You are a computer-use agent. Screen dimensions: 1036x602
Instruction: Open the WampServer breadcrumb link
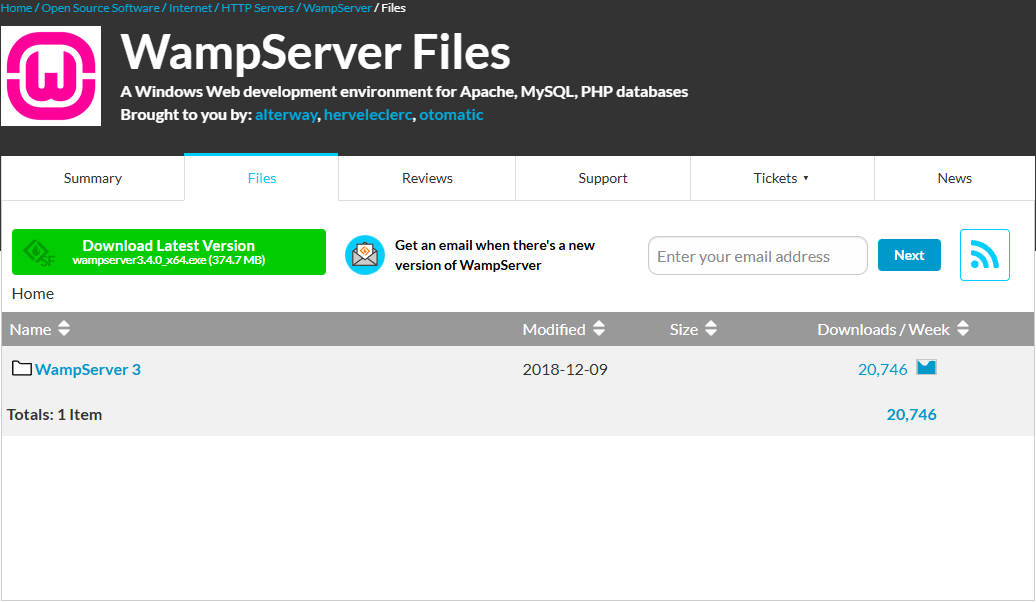(338, 8)
